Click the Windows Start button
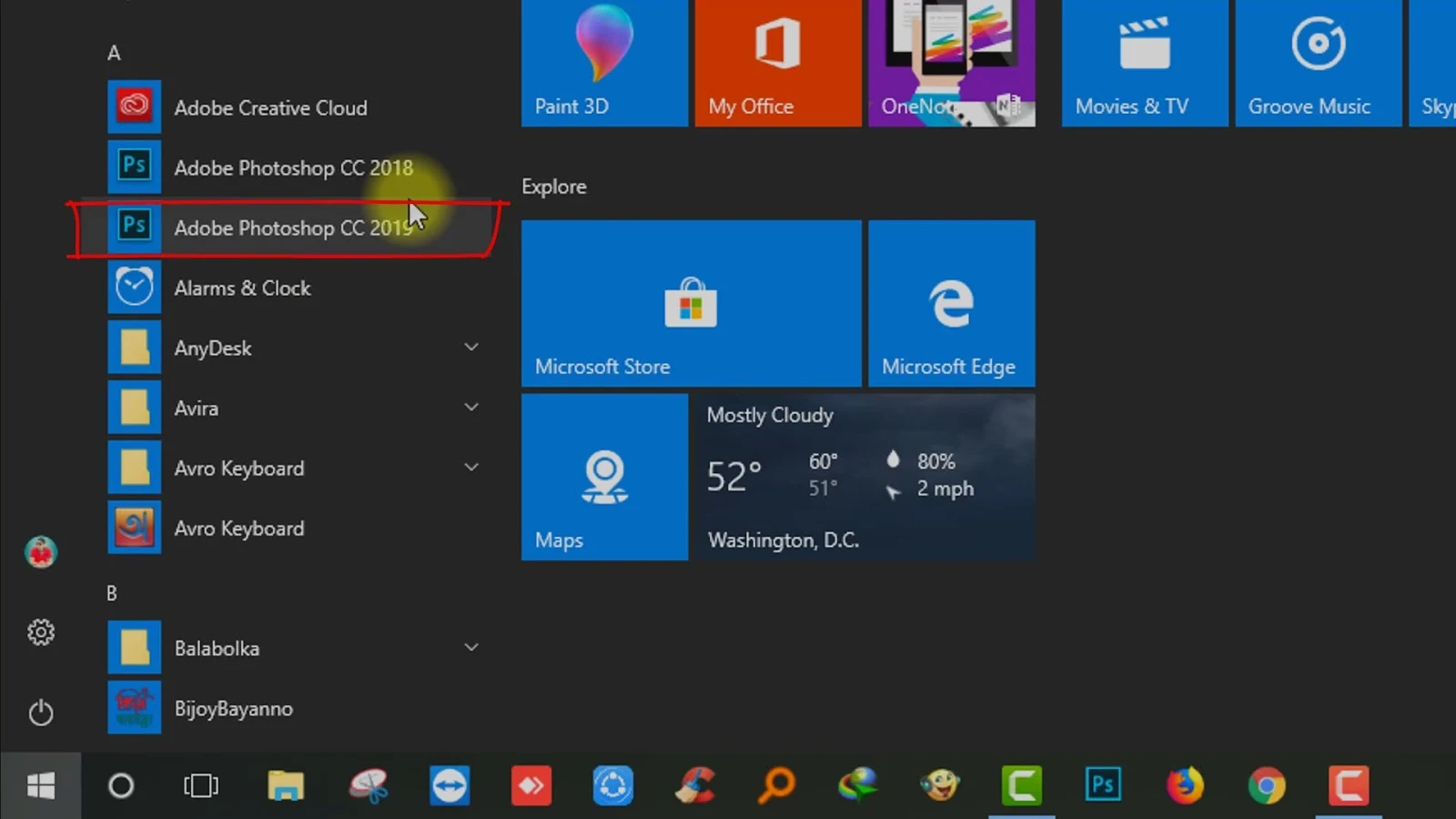1456x819 pixels. 41,785
